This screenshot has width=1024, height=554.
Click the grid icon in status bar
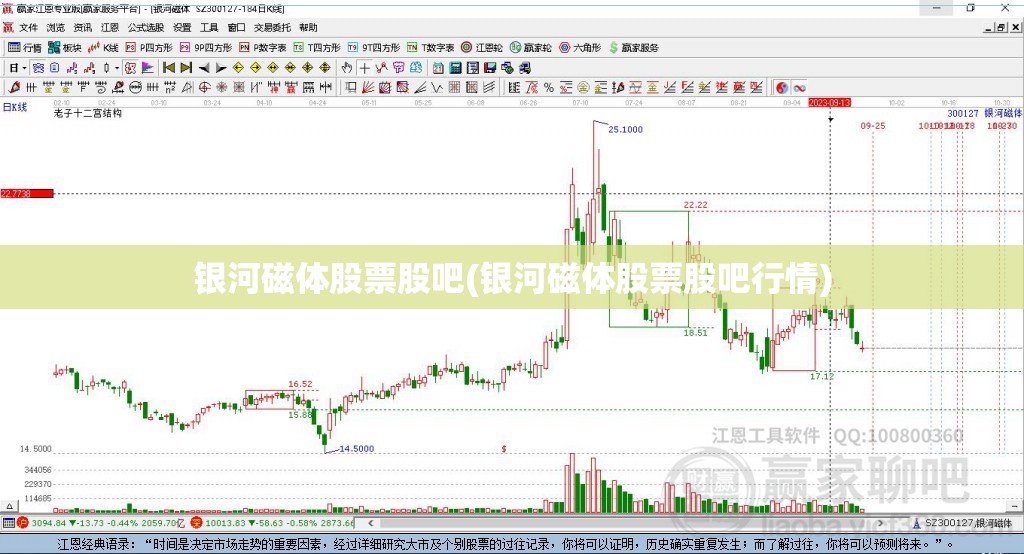point(8,523)
